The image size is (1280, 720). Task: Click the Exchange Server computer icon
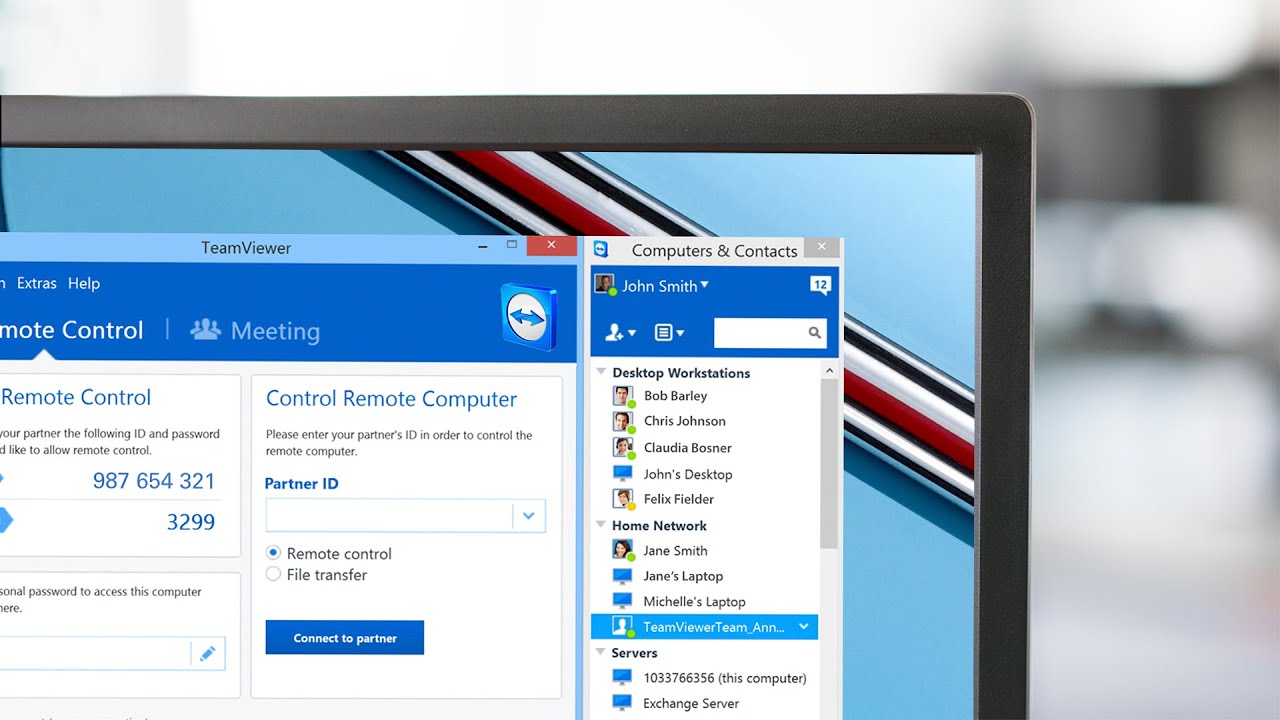tap(623, 703)
